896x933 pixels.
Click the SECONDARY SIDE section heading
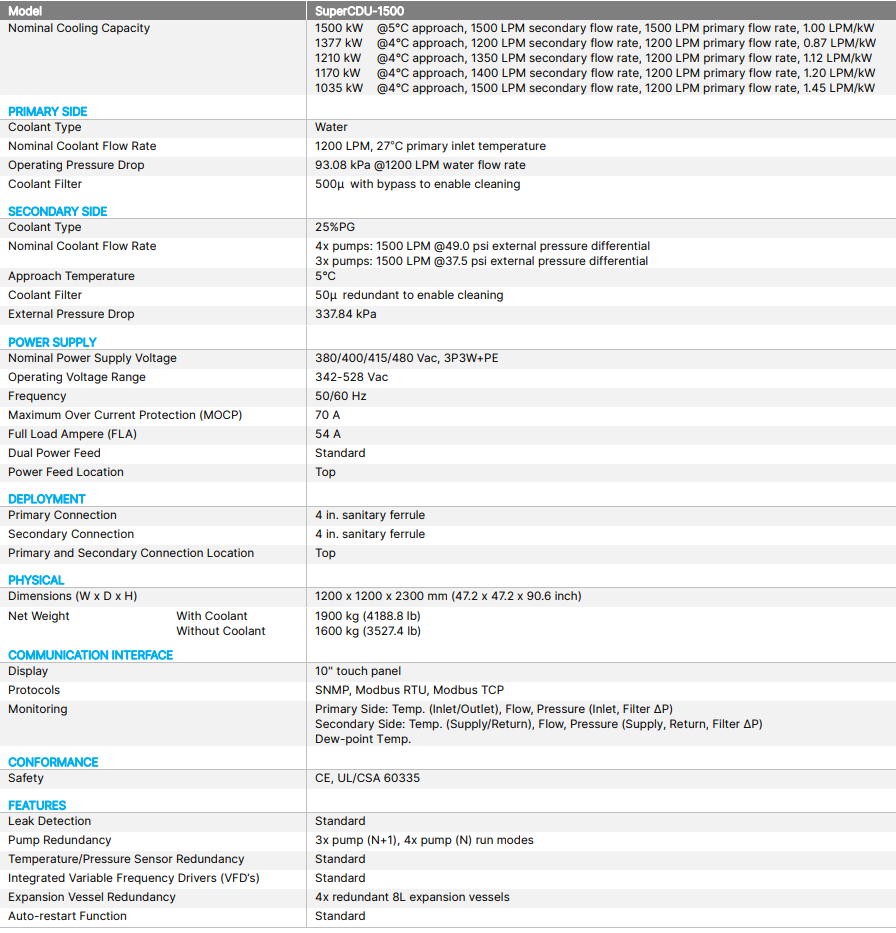(58, 211)
